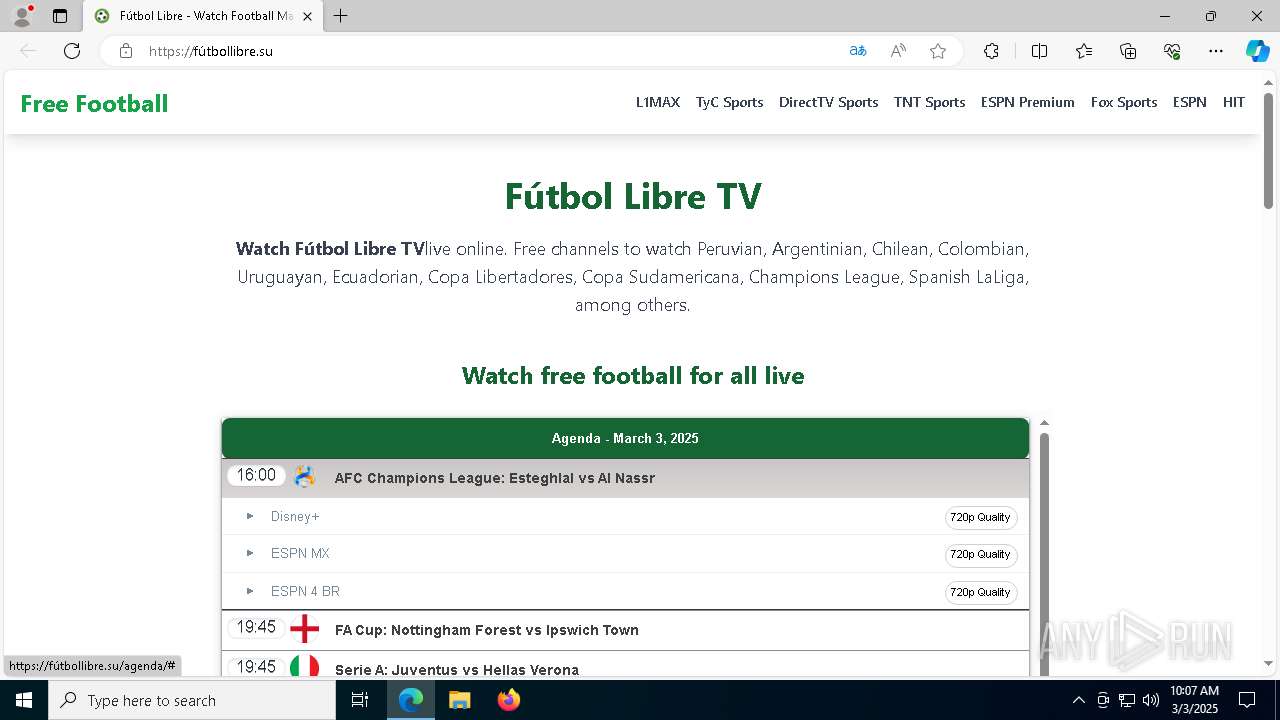
Task: Toggle the Split screen icon
Action: pos(1039,51)
